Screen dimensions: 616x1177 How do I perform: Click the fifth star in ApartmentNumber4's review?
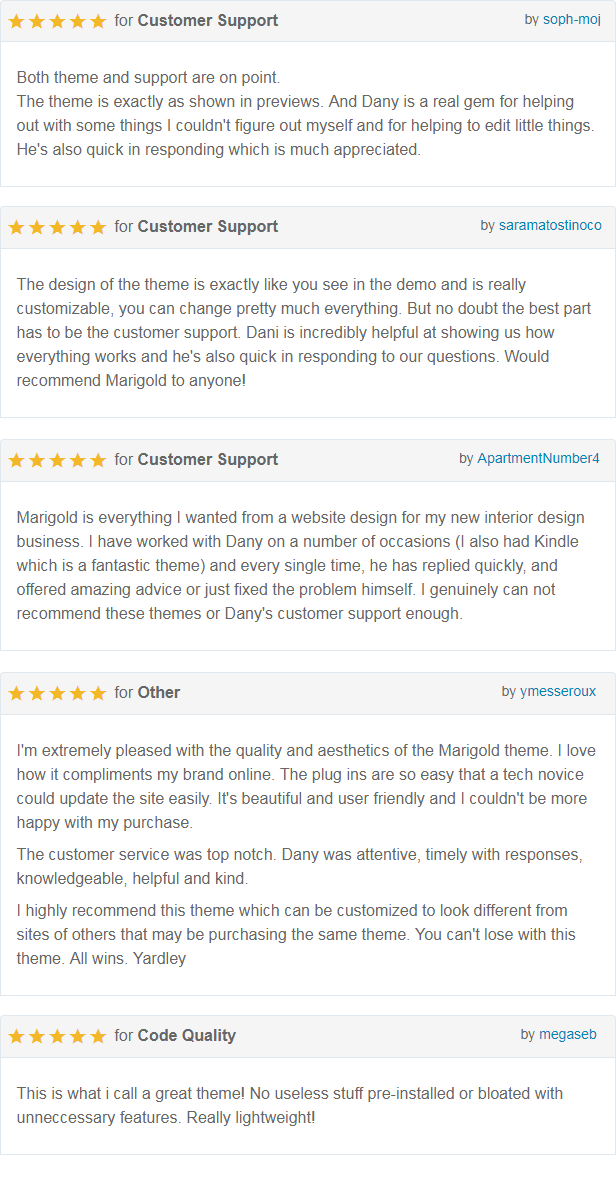[98, 460]
